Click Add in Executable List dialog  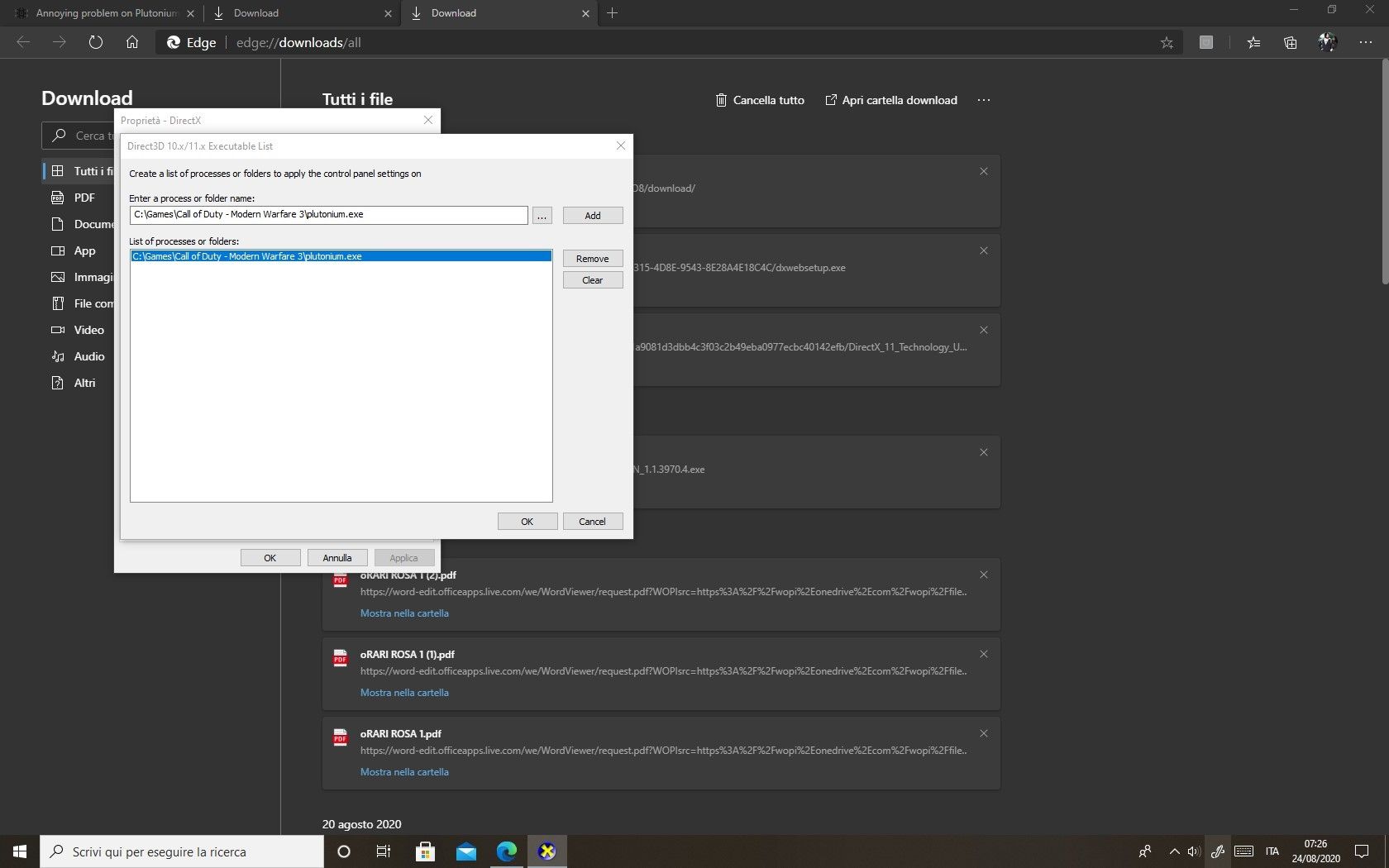coord(593,216)
